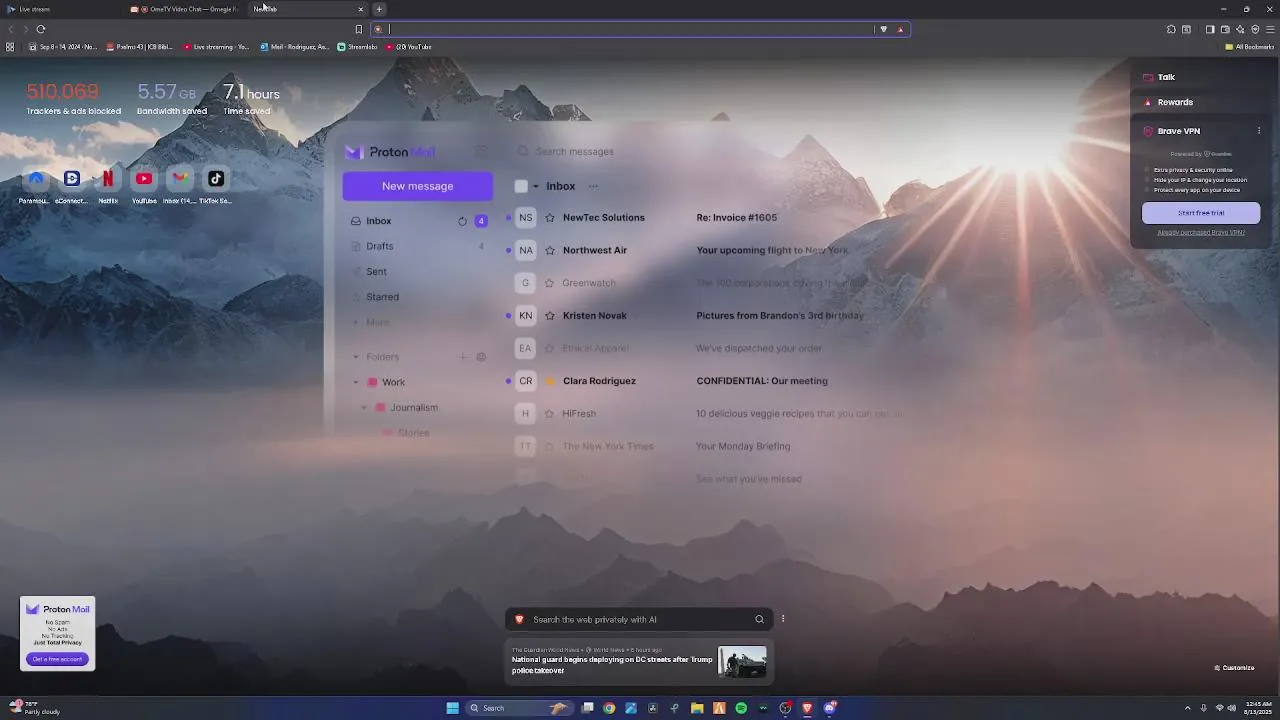Open Brave Shields icon in address bar
Screen dimensions: 1280x720
pos(883,29)
